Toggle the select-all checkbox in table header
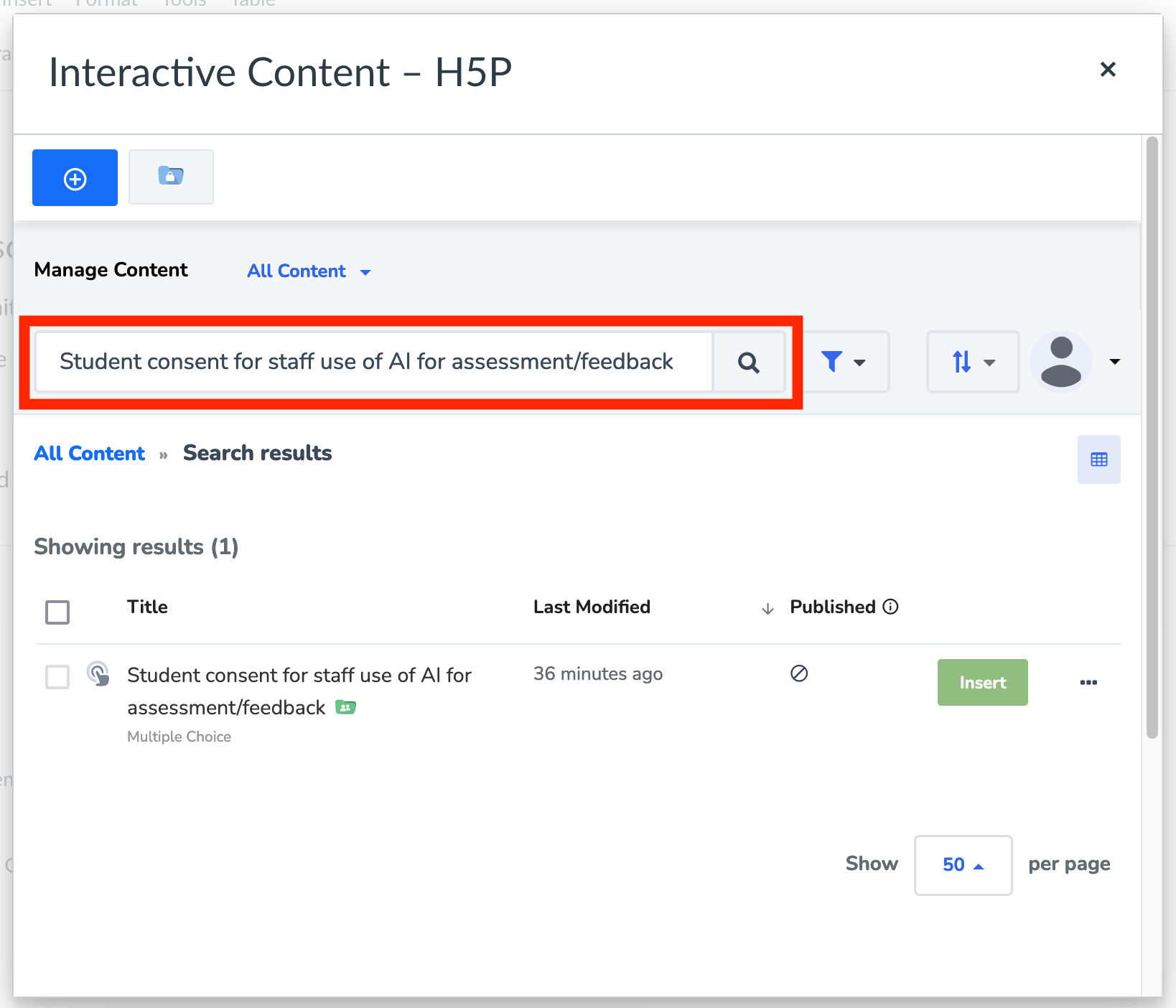This screenshot has width=1176, height=1008. [x=57, y=612]
